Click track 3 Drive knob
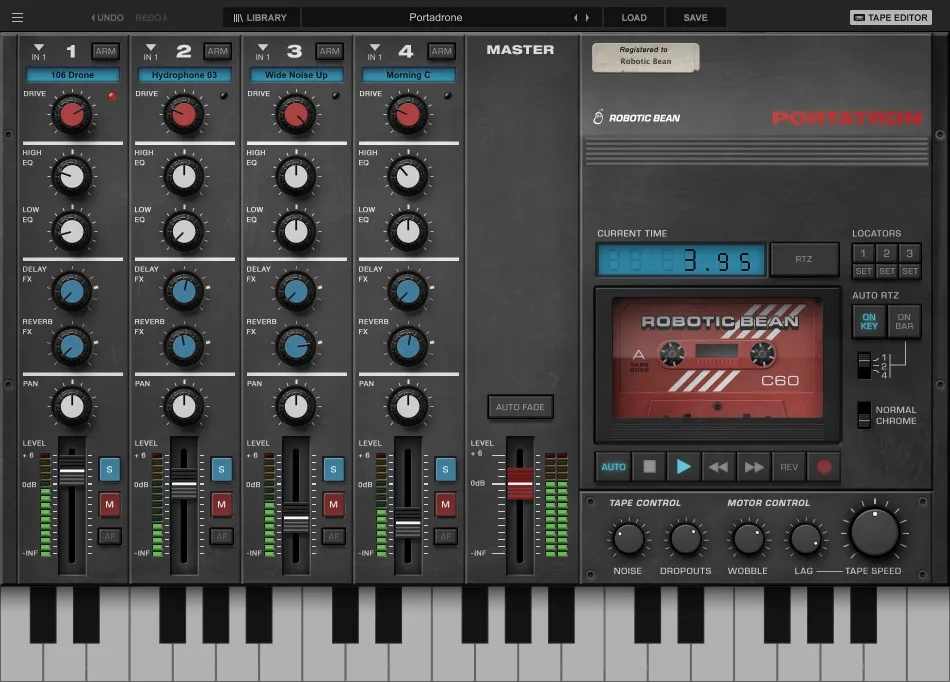 tap(296, 114)
